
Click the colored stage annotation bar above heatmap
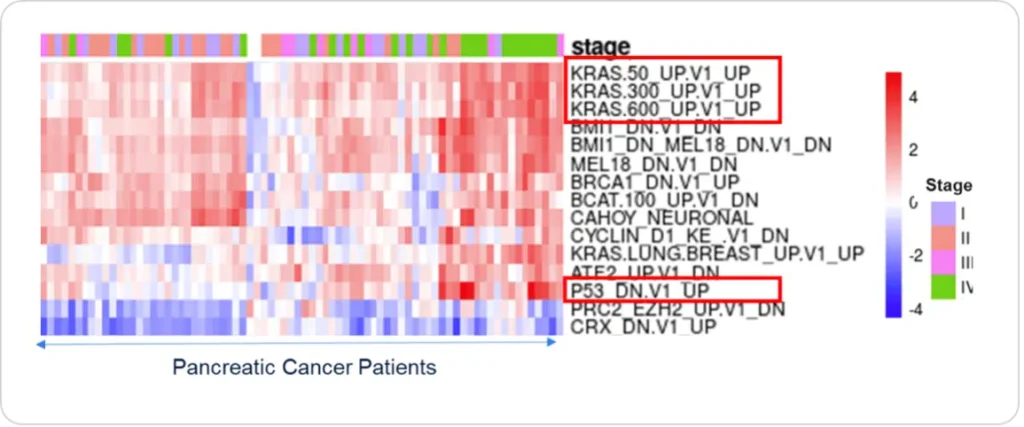pyautogui.click(x=300, y=45)
